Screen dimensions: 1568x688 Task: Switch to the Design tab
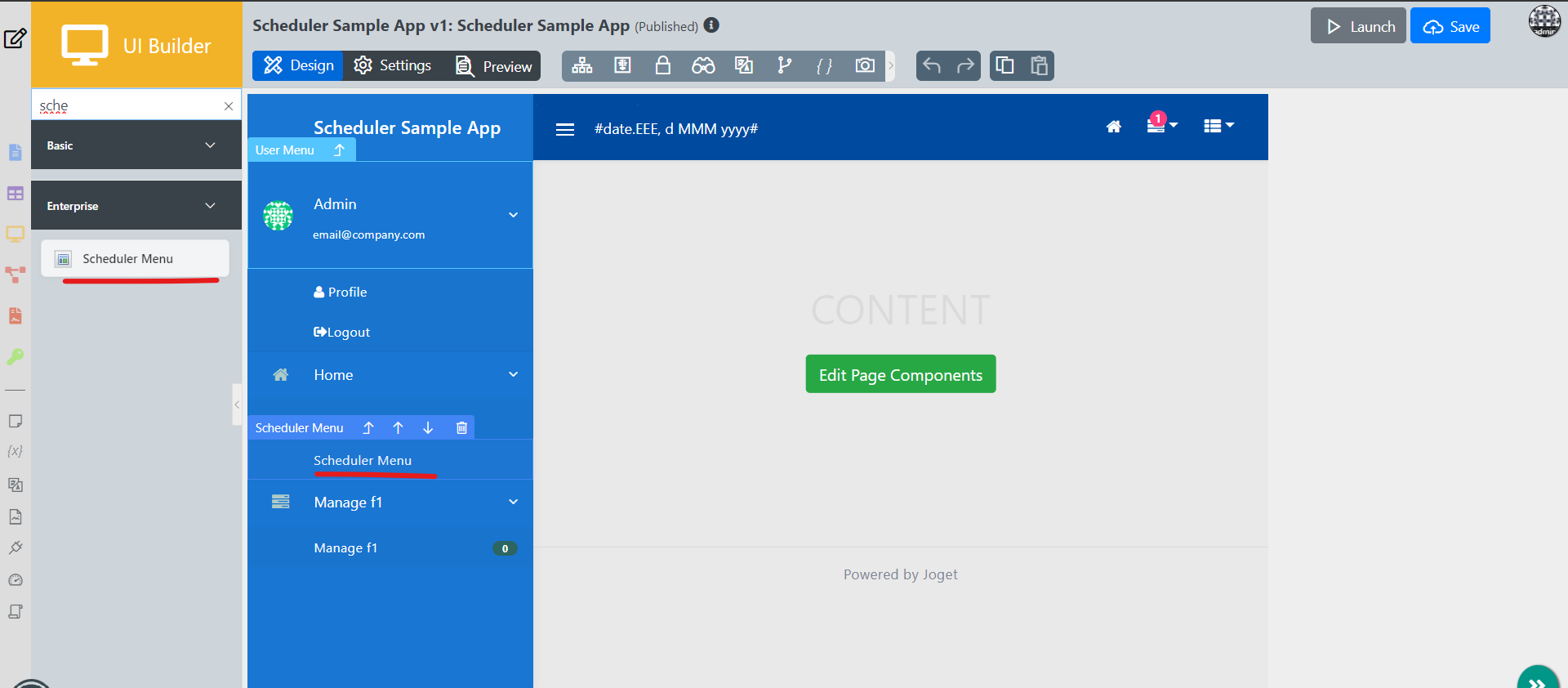pos(299,65)
